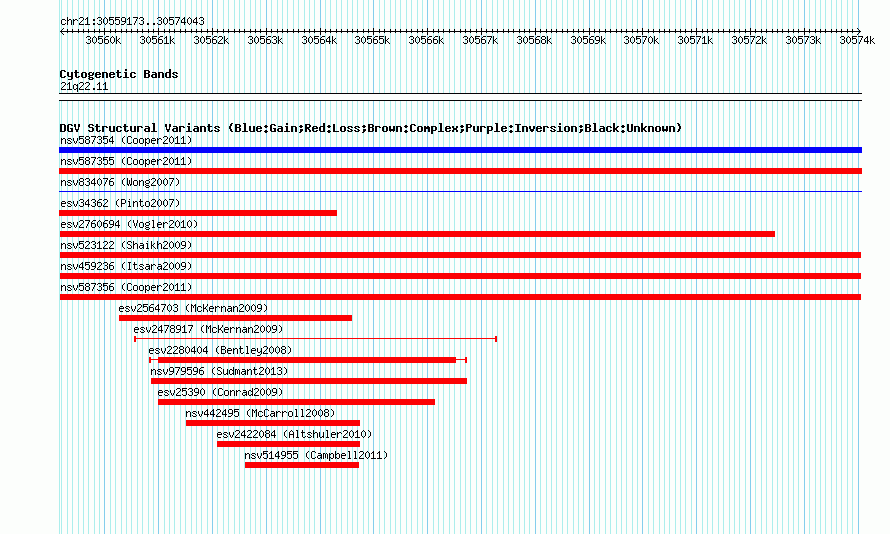Click the 30572k ruler mark
Screen dimensions: 890x534
point(749,40)
